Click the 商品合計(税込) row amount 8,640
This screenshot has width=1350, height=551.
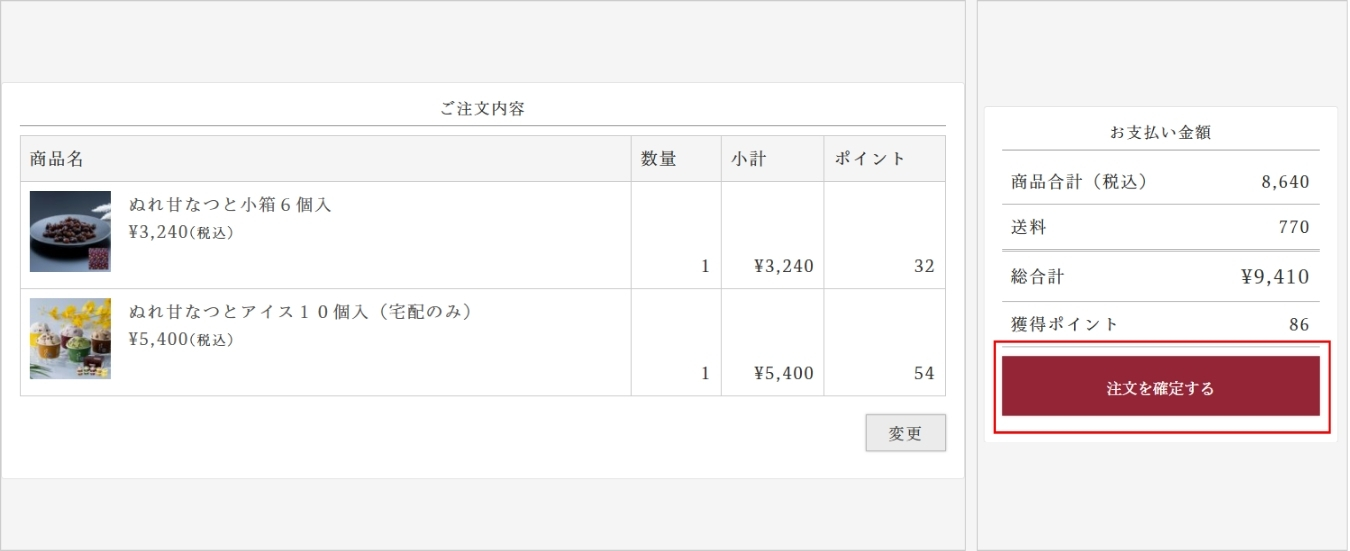(x=1285, y=182)
